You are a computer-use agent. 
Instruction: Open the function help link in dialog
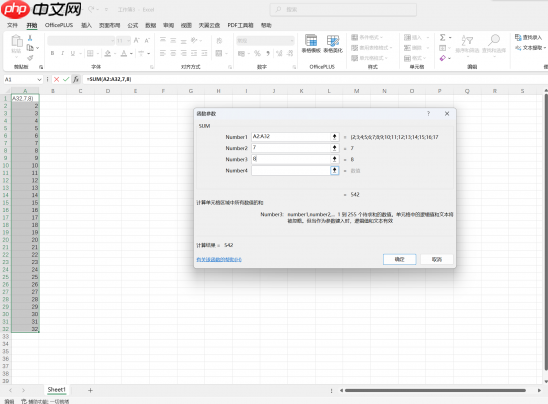click(x=219, y=259)
